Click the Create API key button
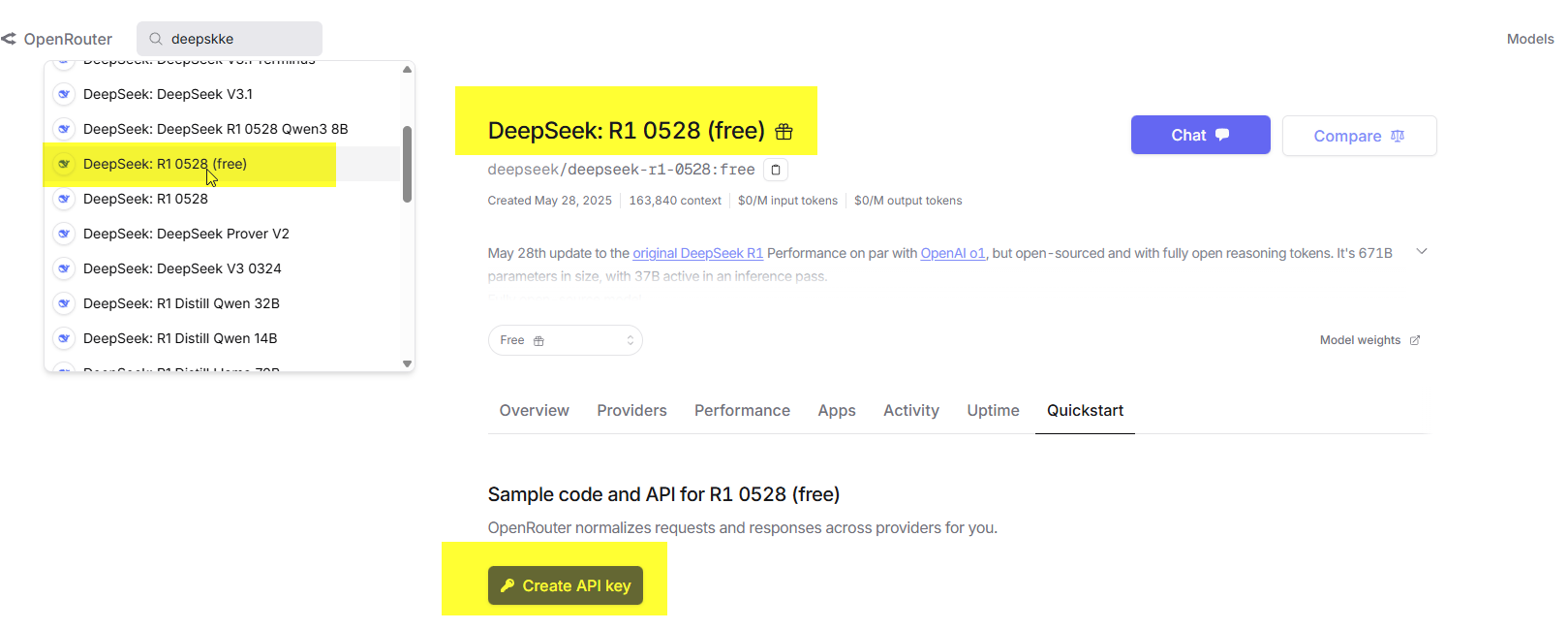 click(x=566, y=585)
